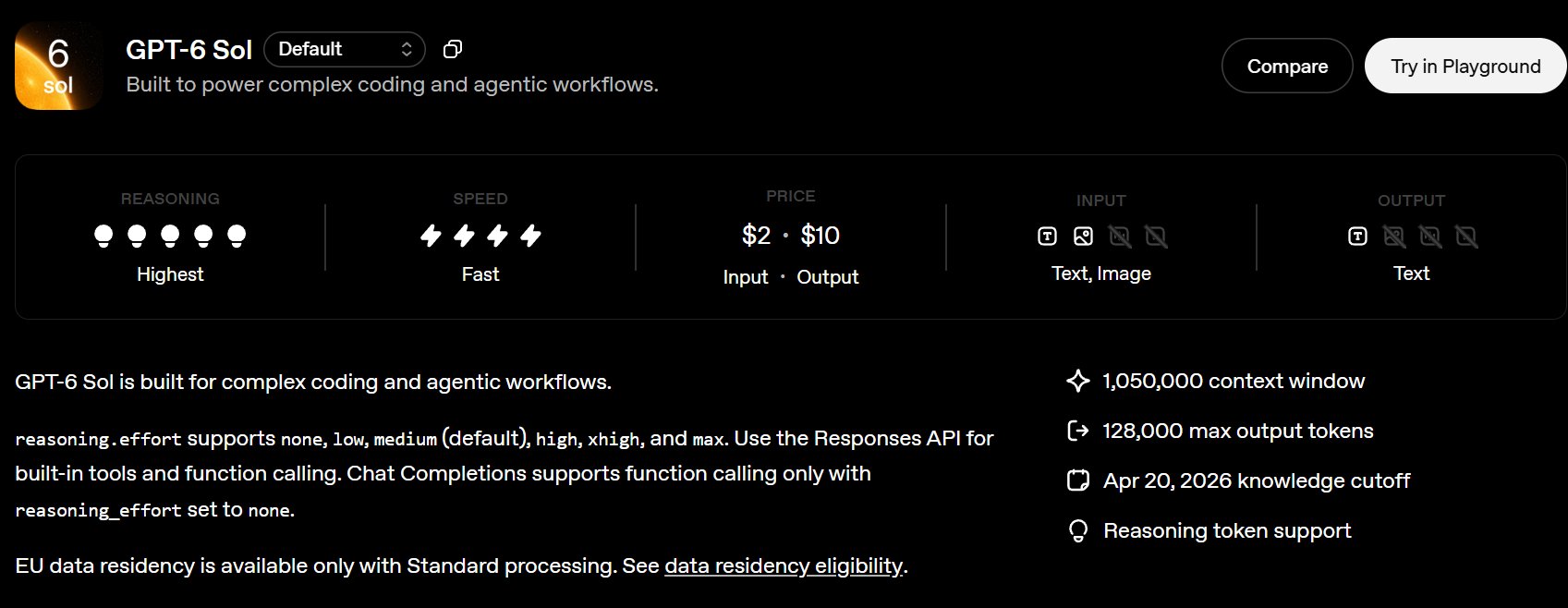
Task: Click the last disabled output modality icon
Action: 1466,237
